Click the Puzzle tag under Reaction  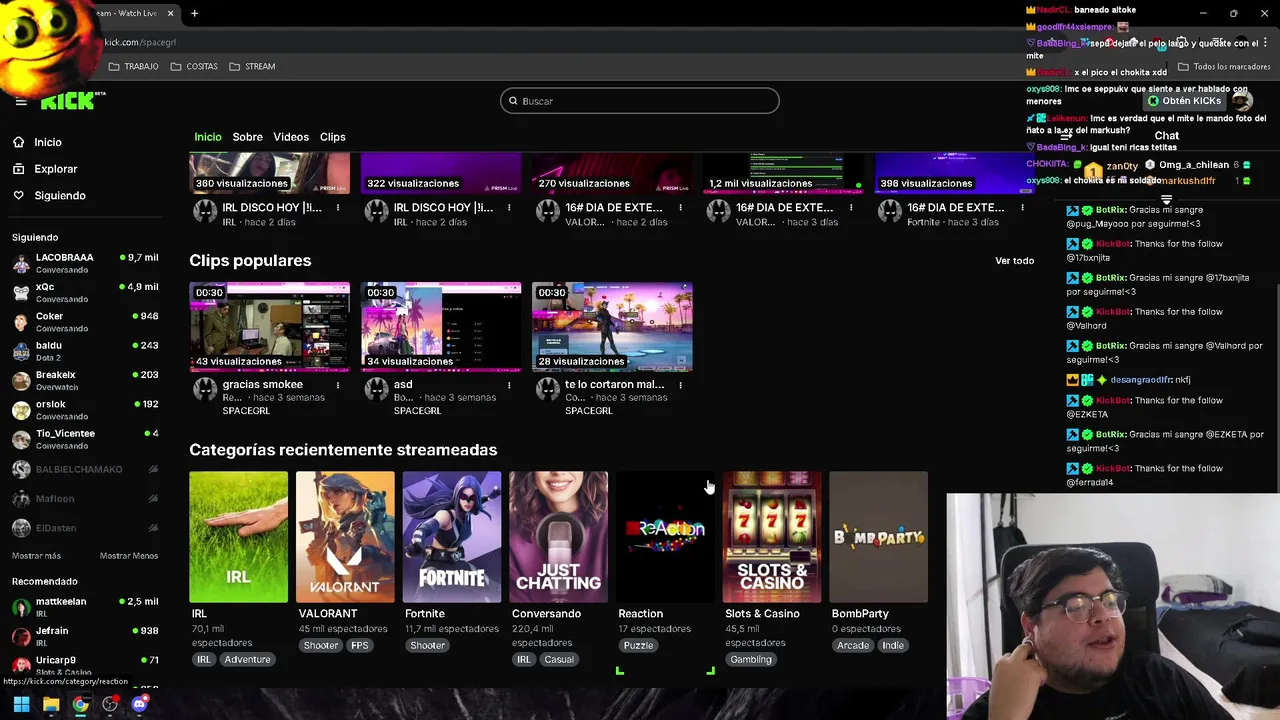coord(638,646)
